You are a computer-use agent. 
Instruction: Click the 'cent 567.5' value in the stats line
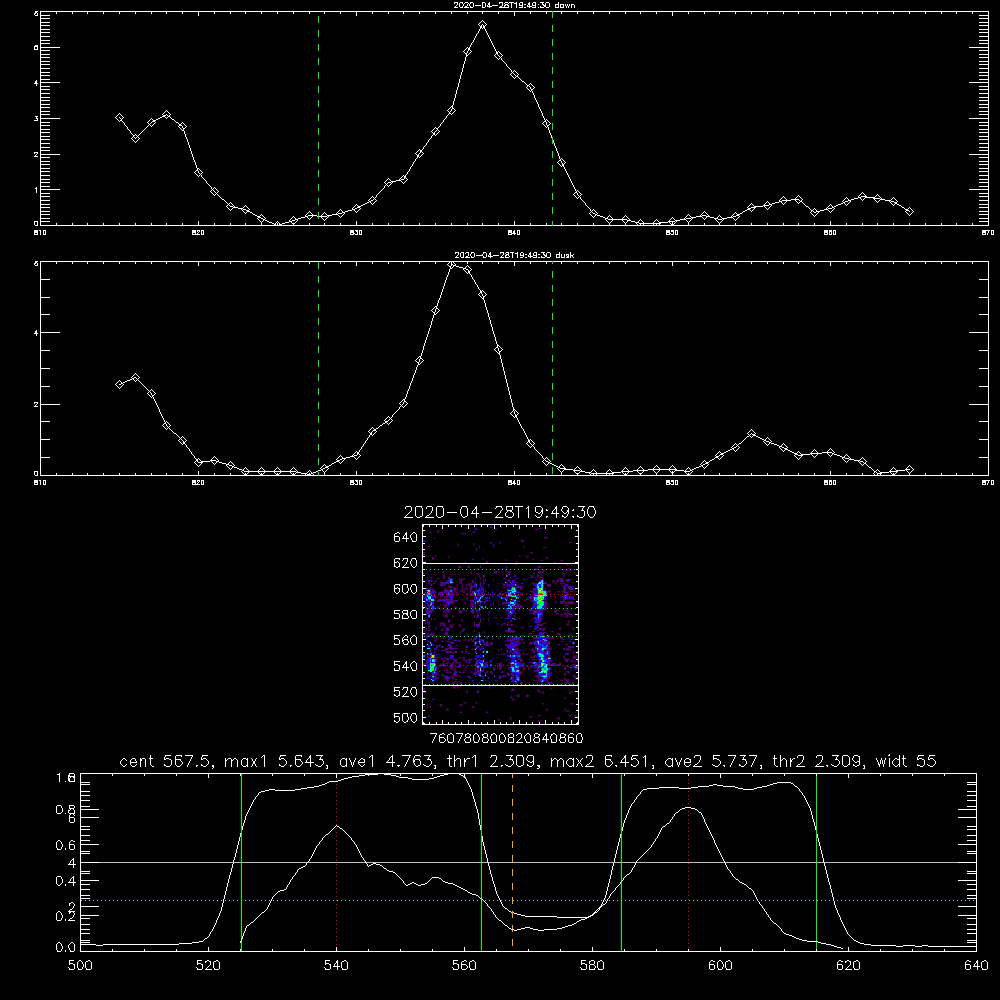(166, 761)
